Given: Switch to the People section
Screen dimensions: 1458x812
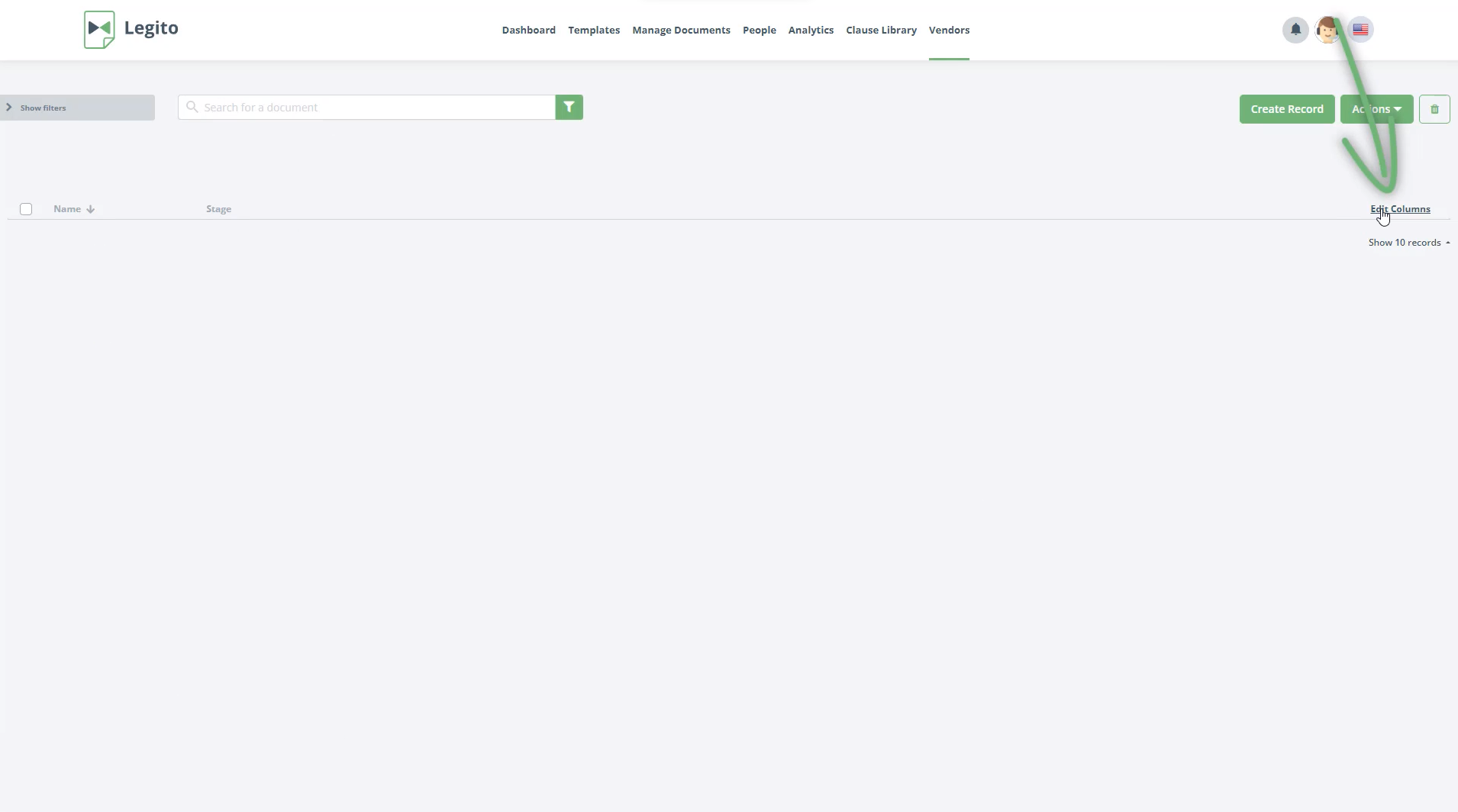Looking at the screenshot, I should click(x=759, y=31).
